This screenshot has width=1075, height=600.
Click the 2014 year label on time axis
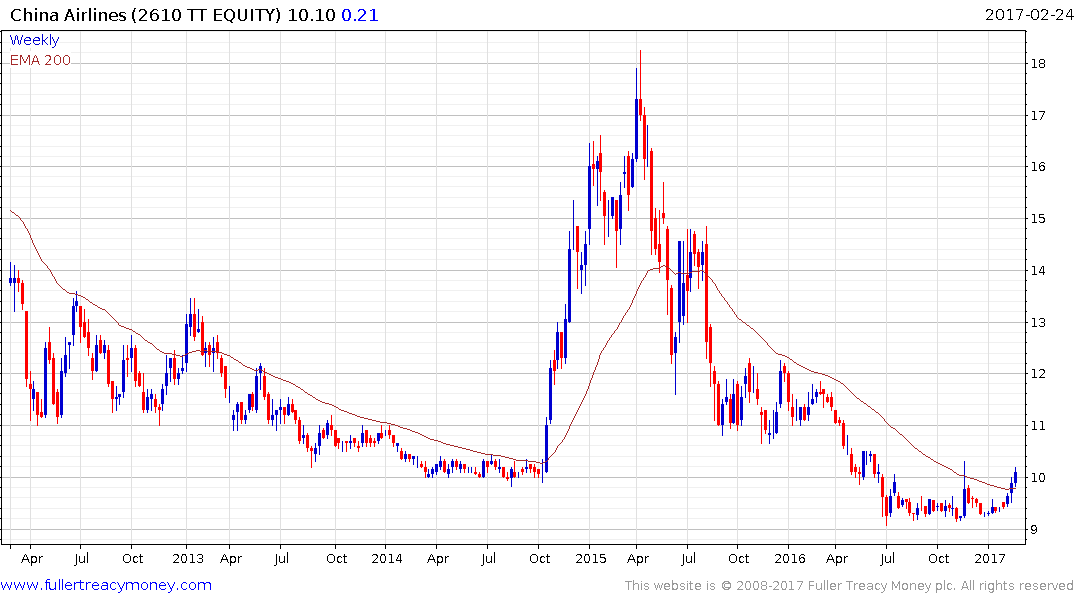(x=387, y=558)
